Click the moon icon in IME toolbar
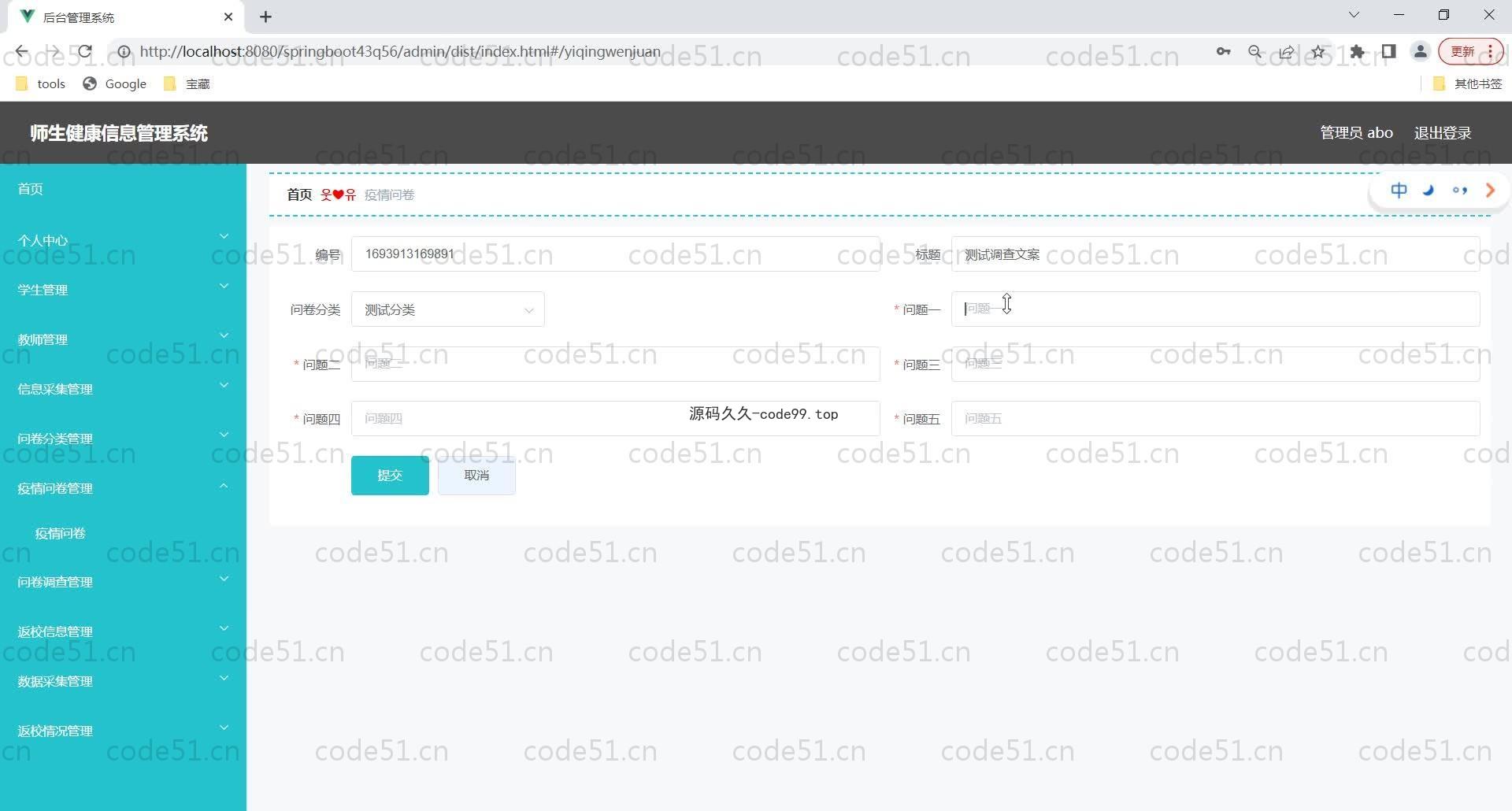 click(x=1429, y=190)
